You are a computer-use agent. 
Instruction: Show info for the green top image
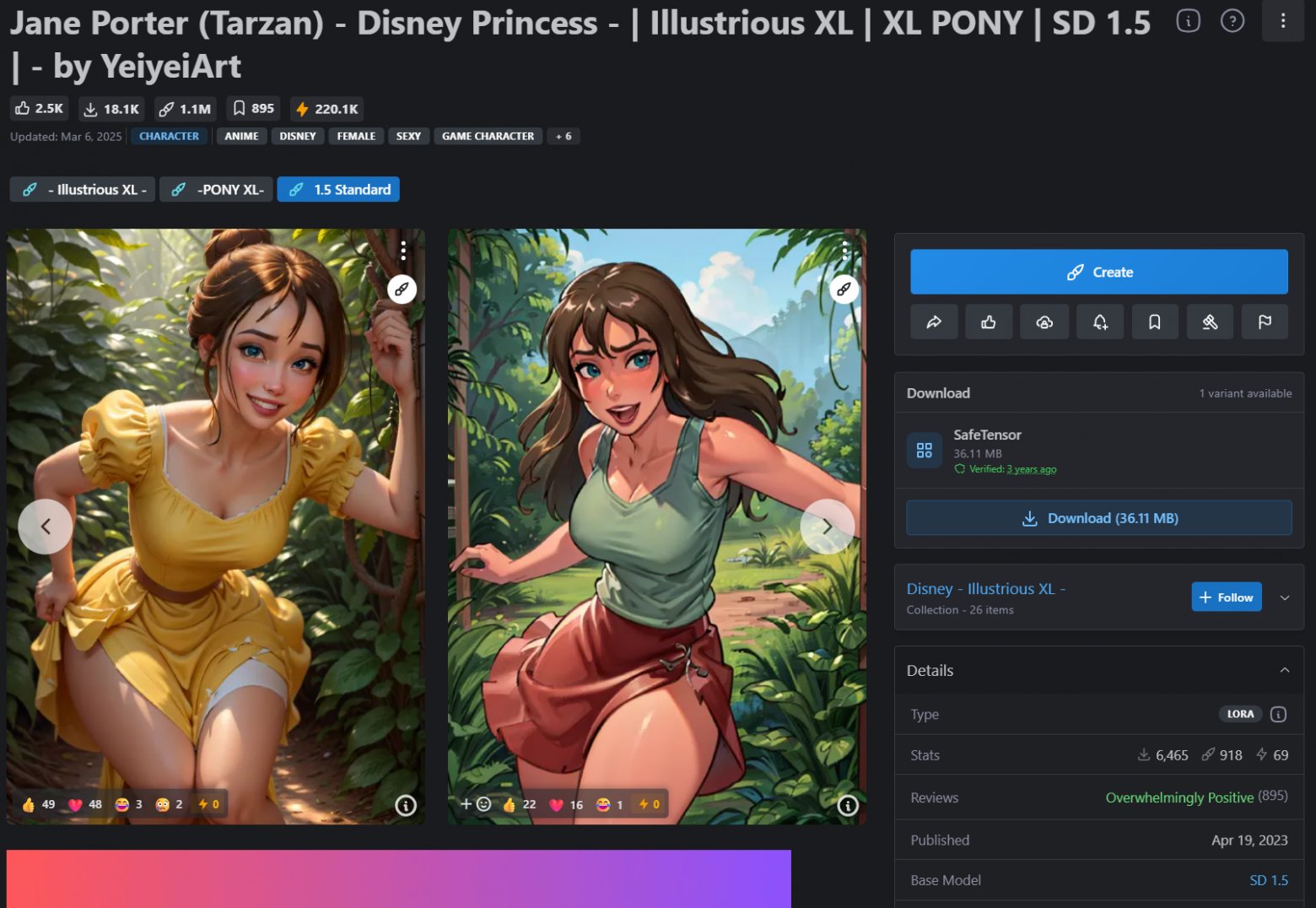coord(848,806)
